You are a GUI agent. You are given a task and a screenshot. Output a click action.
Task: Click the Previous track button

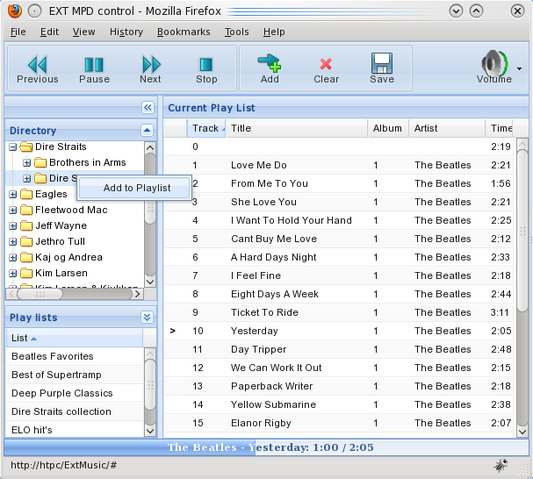tap(37, 69)
